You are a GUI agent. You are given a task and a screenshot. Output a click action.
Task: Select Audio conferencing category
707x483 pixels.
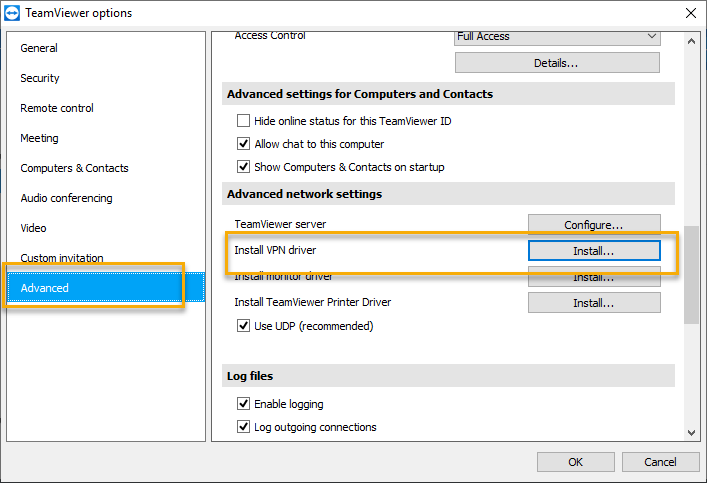click(66, 198)
